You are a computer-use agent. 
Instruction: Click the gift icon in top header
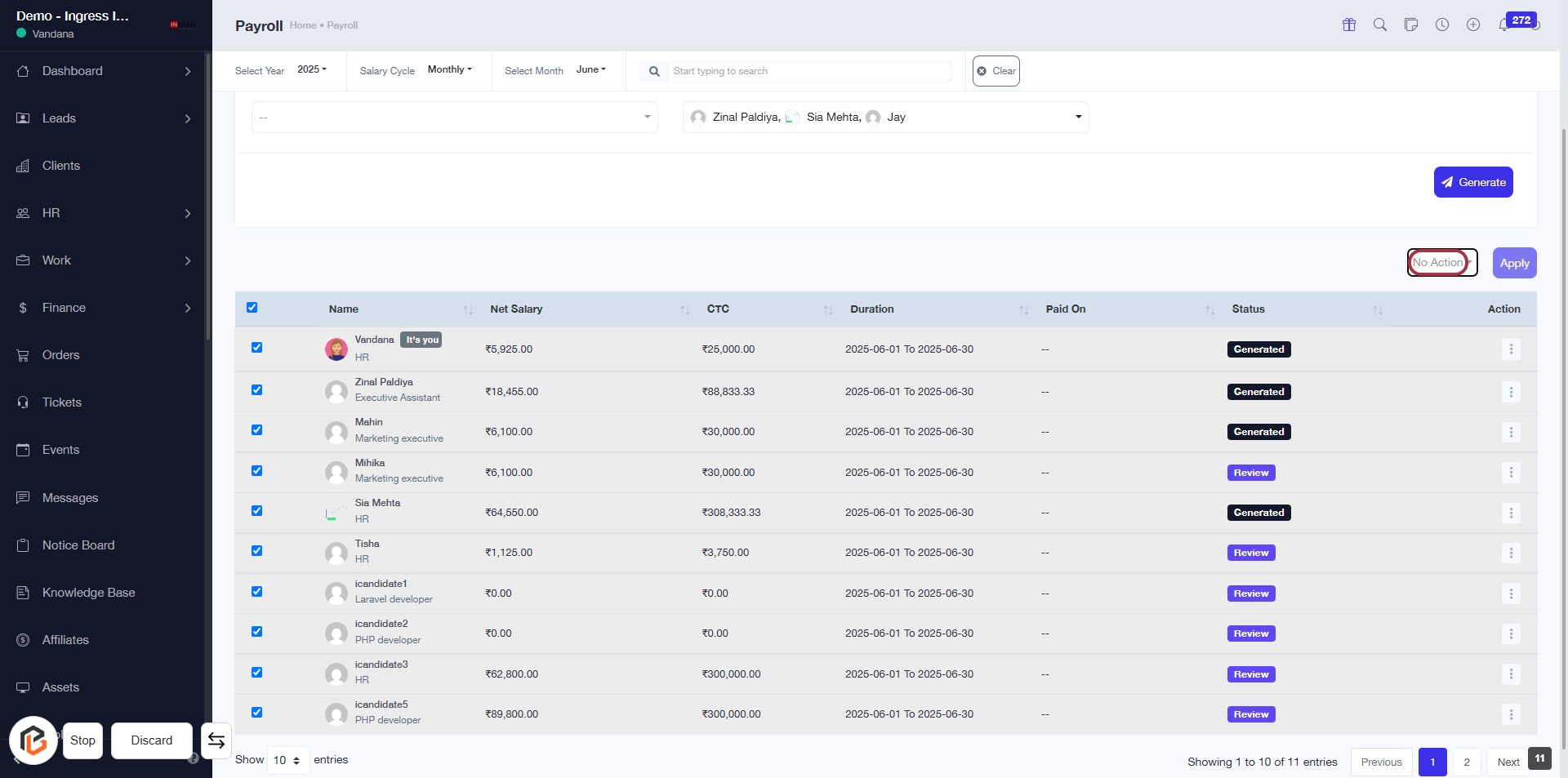1348,24
